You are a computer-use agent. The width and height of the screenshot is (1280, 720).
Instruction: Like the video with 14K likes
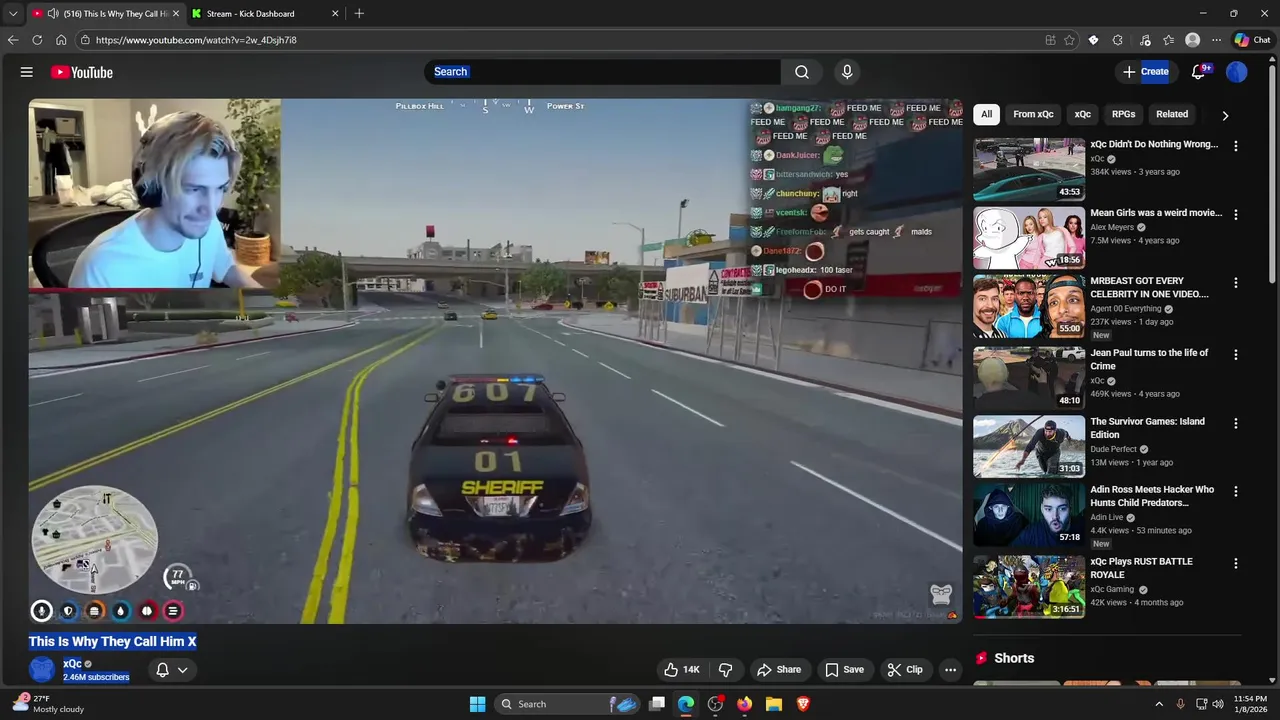[682, 670]
